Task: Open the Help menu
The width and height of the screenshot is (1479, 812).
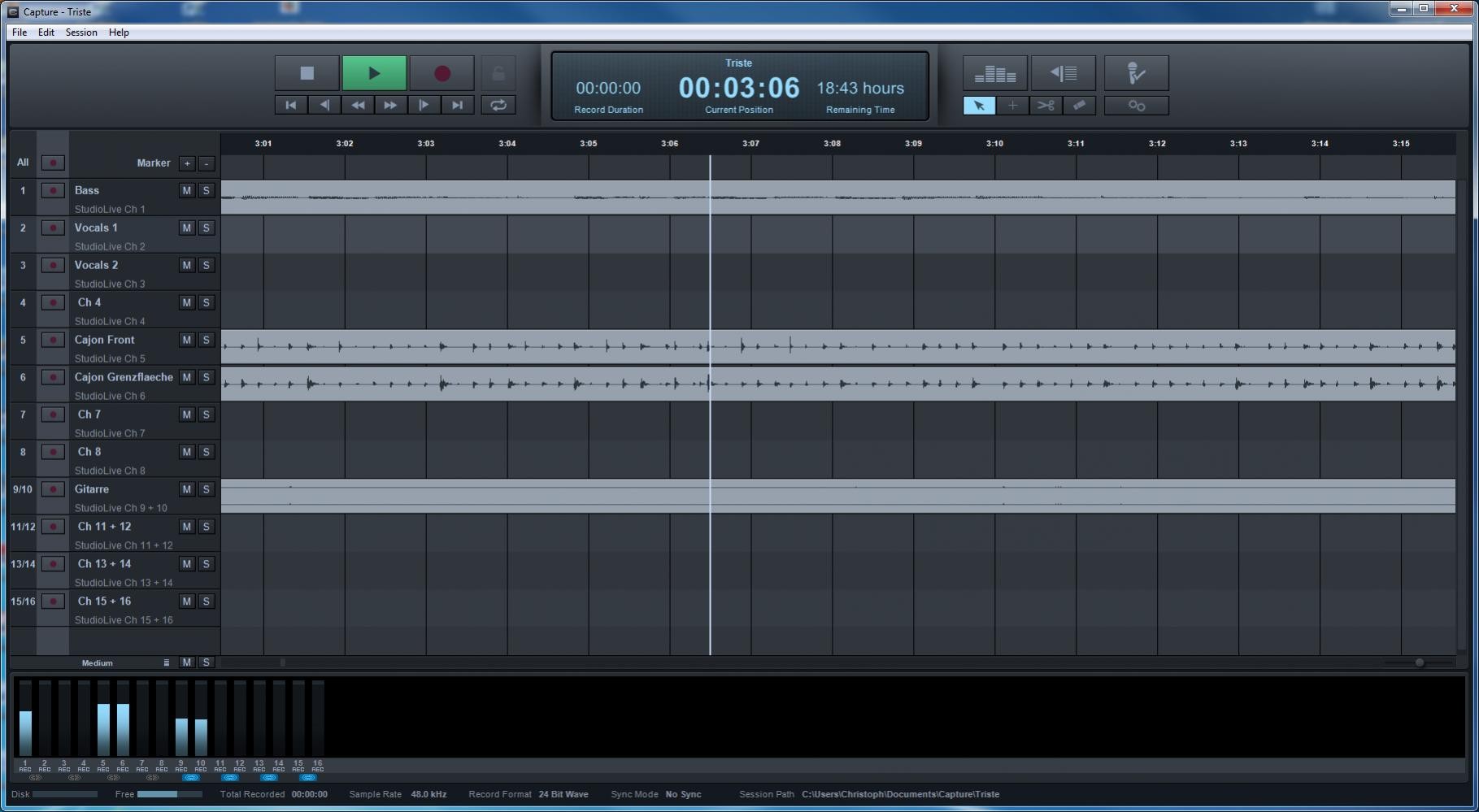Action: point(119,33)
